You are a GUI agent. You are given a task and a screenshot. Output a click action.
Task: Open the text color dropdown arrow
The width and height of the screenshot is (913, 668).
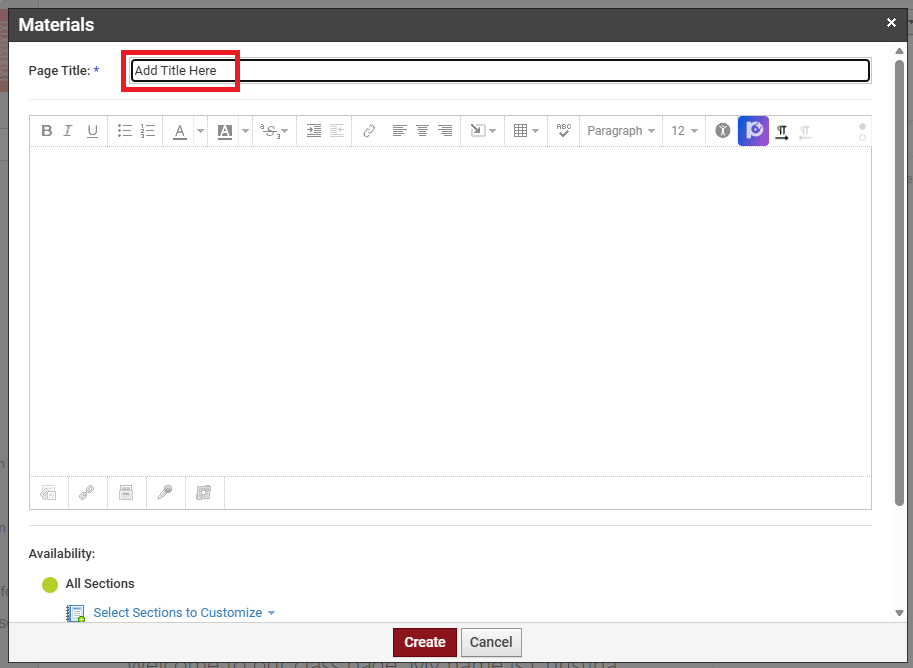(x=200, y=131)
